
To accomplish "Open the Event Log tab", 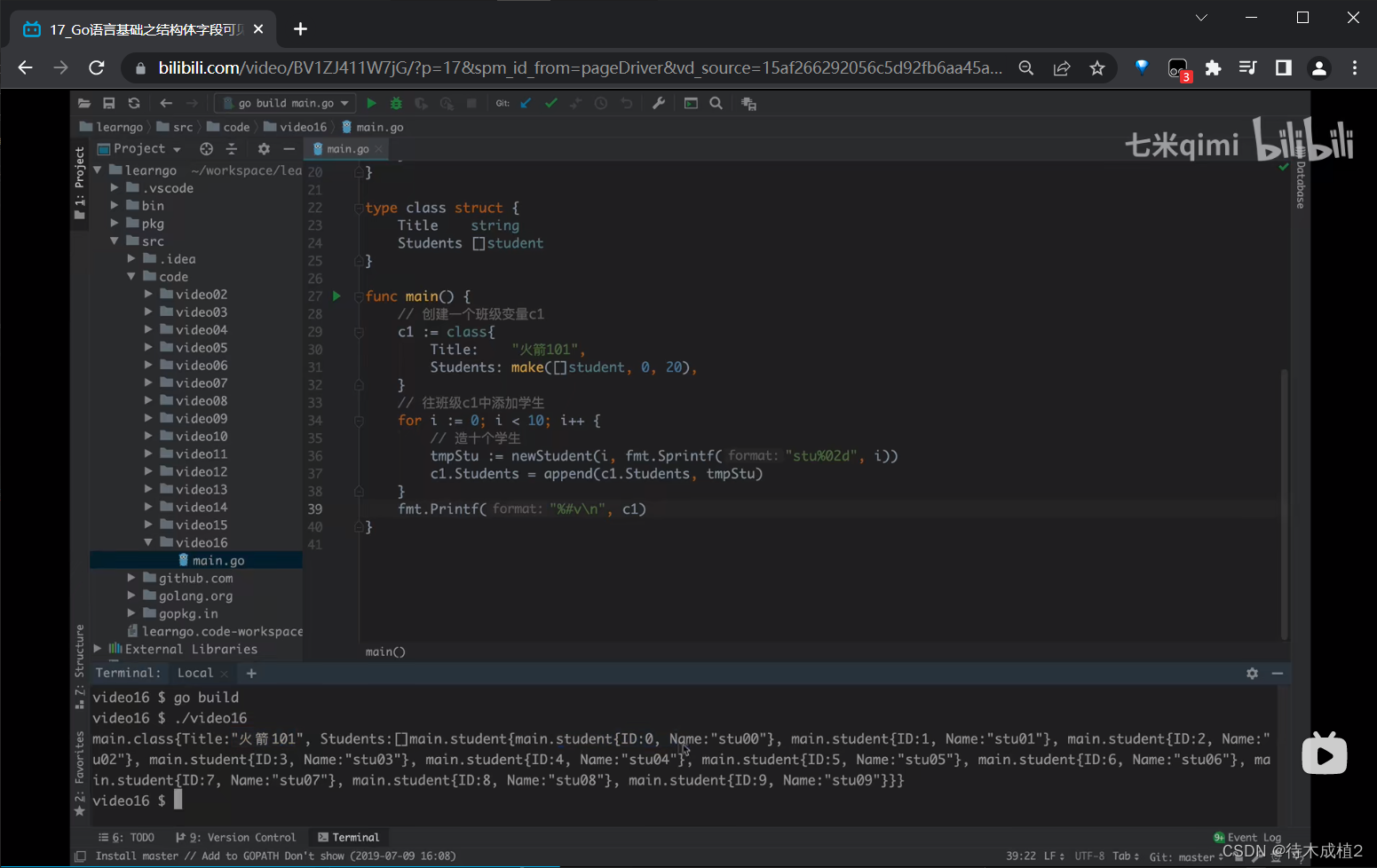I will pyautogui.click(x=1247, y=837).
